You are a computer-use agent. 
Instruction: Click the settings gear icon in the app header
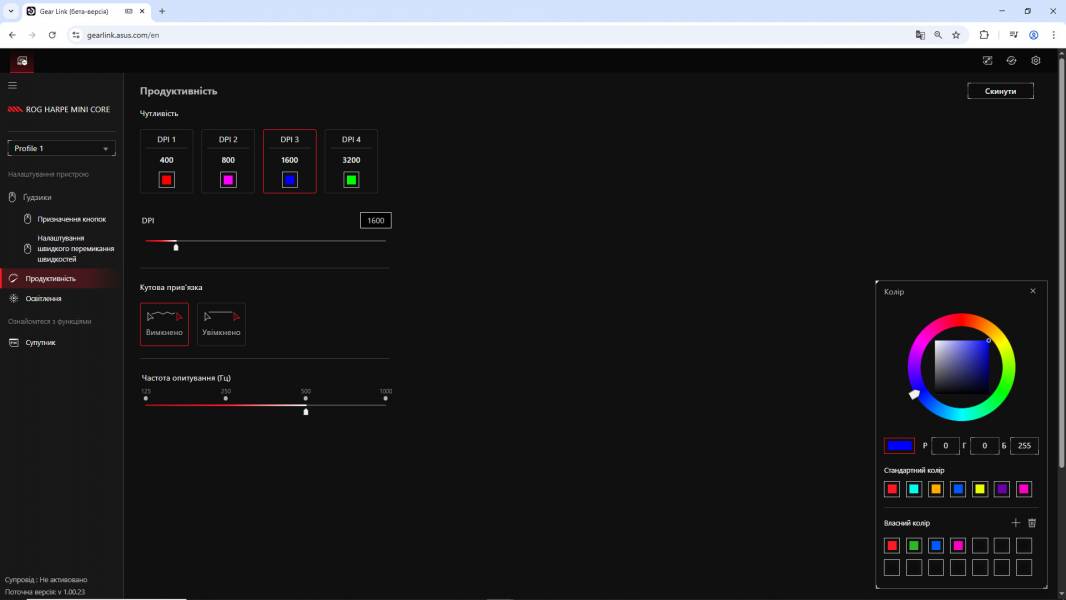pyautogui.click(x=1036, y=61)
